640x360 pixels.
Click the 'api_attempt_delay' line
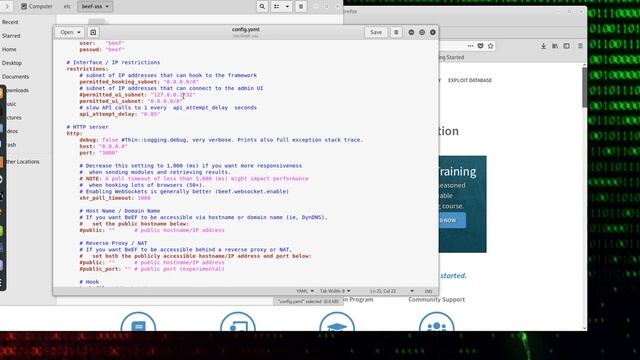(x=120, y=114)
